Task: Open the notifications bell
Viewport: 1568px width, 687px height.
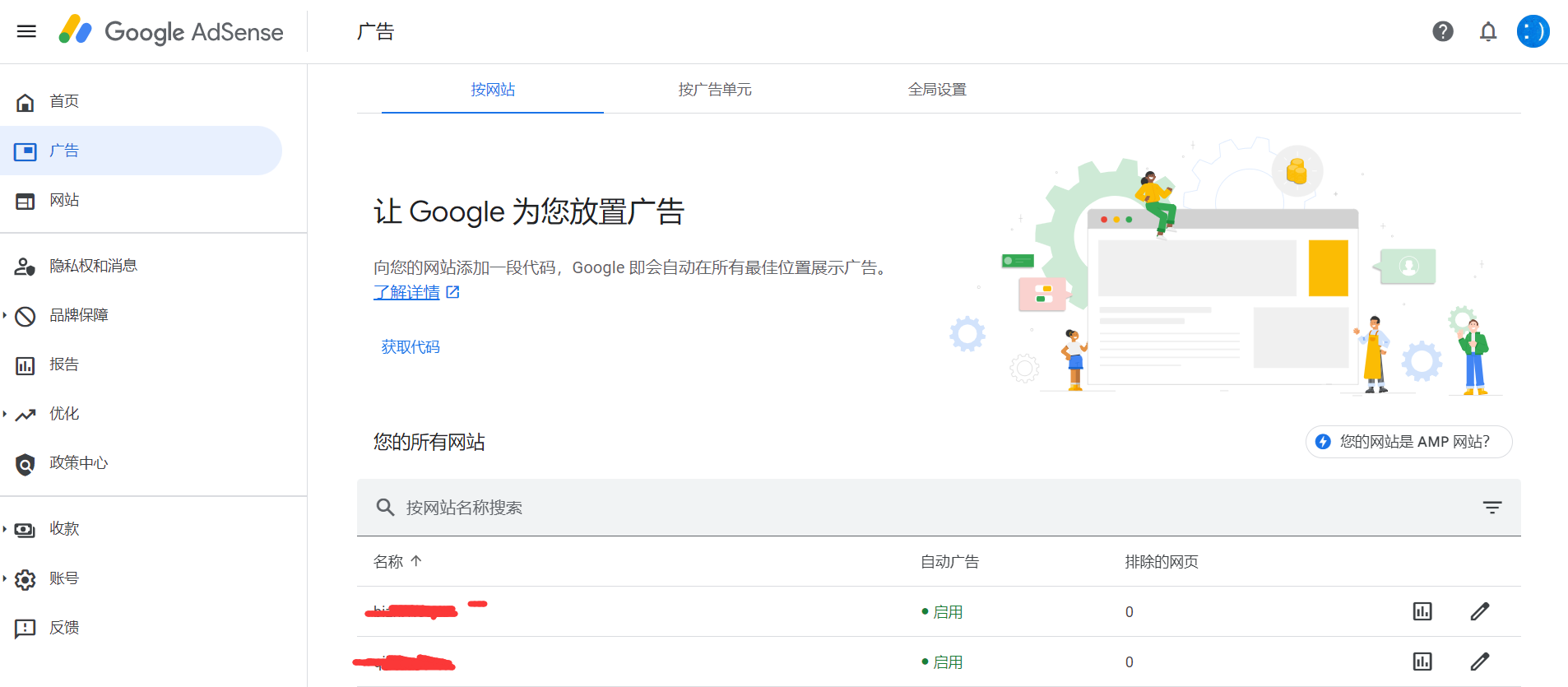Action: pyautogui.click(x=1488, y=31)
